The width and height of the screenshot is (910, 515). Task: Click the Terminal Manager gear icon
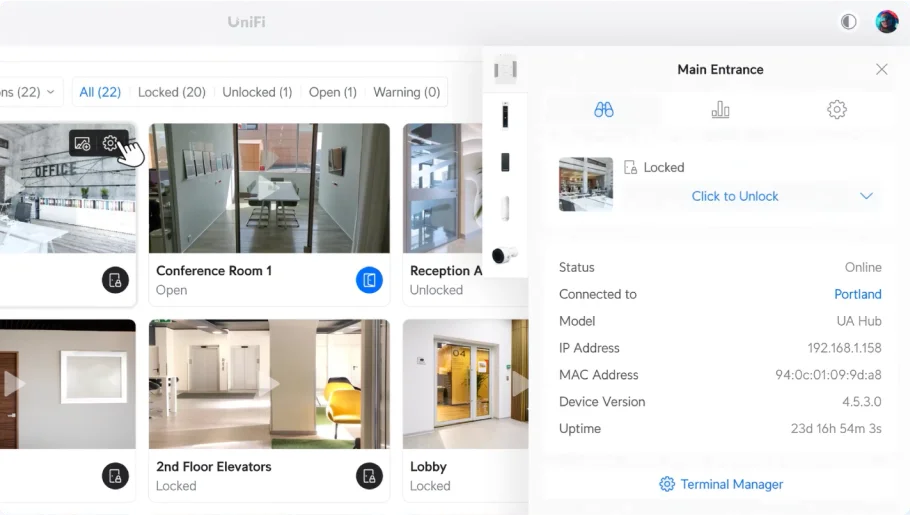(667, 484)
